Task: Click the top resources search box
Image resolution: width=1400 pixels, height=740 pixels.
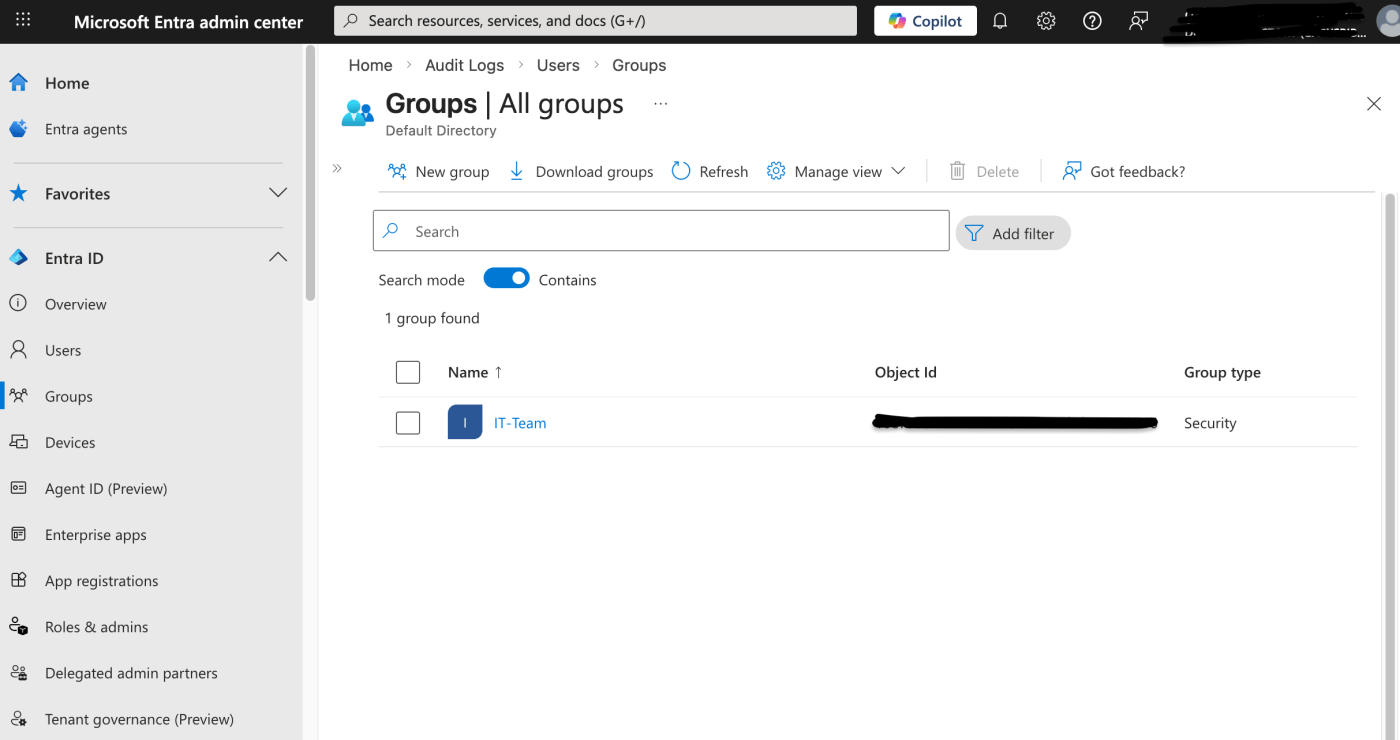Action: pyautogui.click(x=595, y=21)
